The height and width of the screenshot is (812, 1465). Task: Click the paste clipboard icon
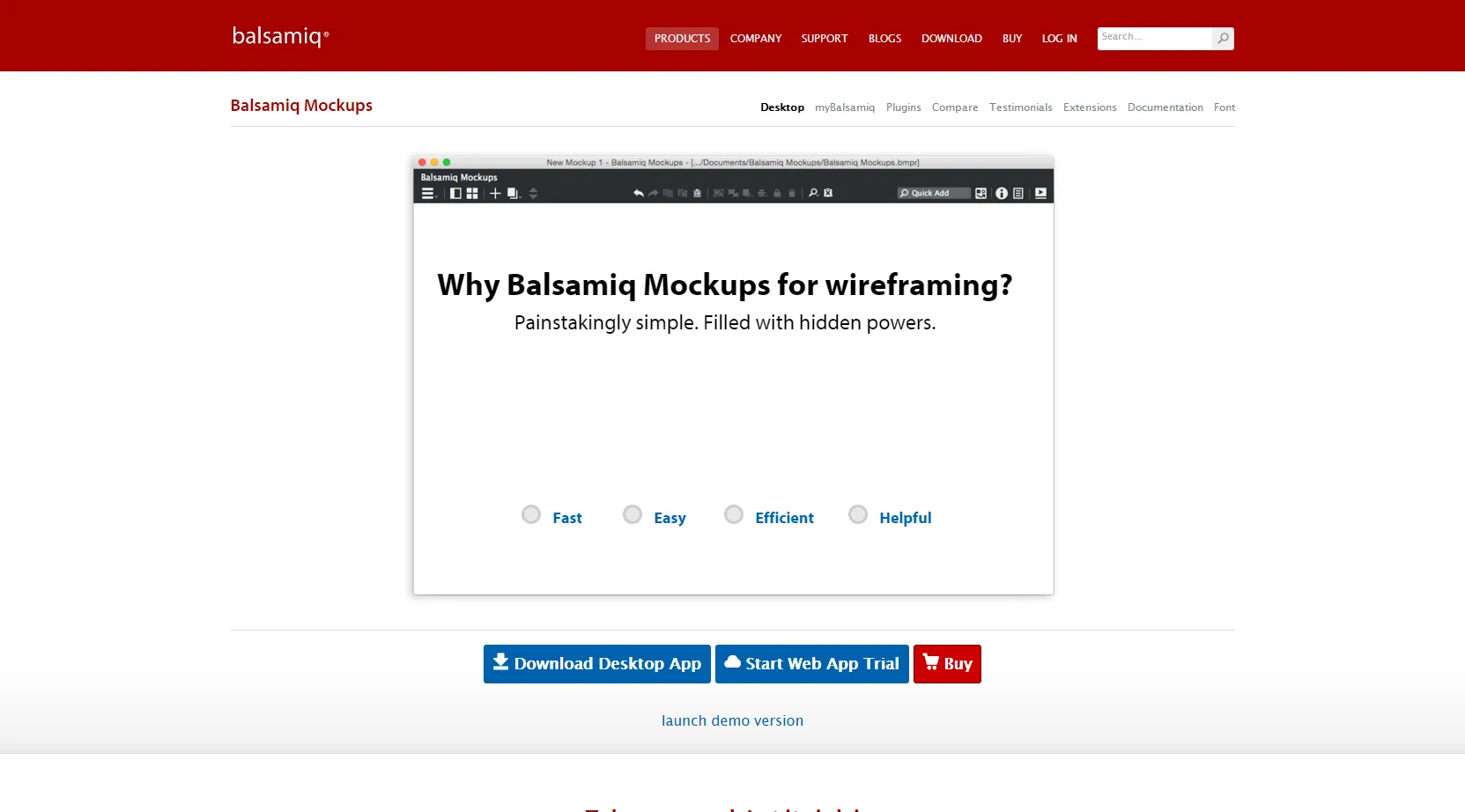tap(697, 193)
